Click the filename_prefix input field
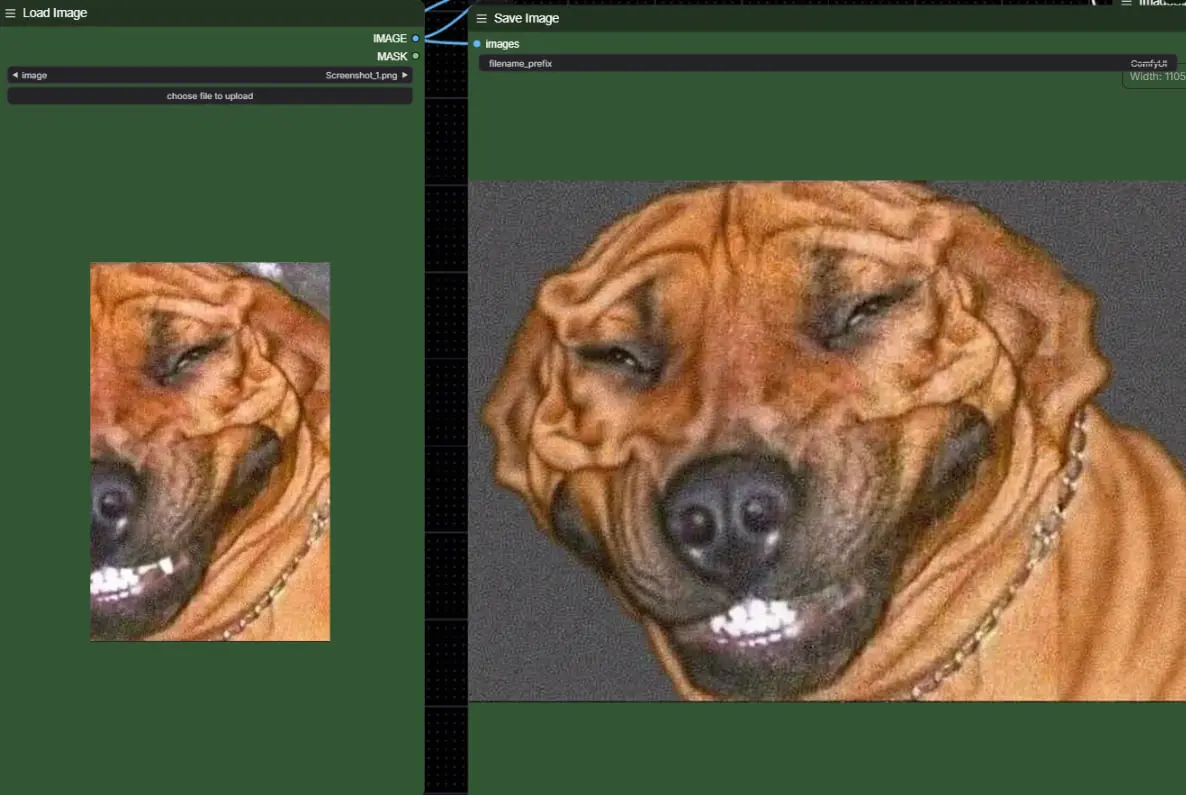The height and width of the screenshot is (795, 1186). 827,64
